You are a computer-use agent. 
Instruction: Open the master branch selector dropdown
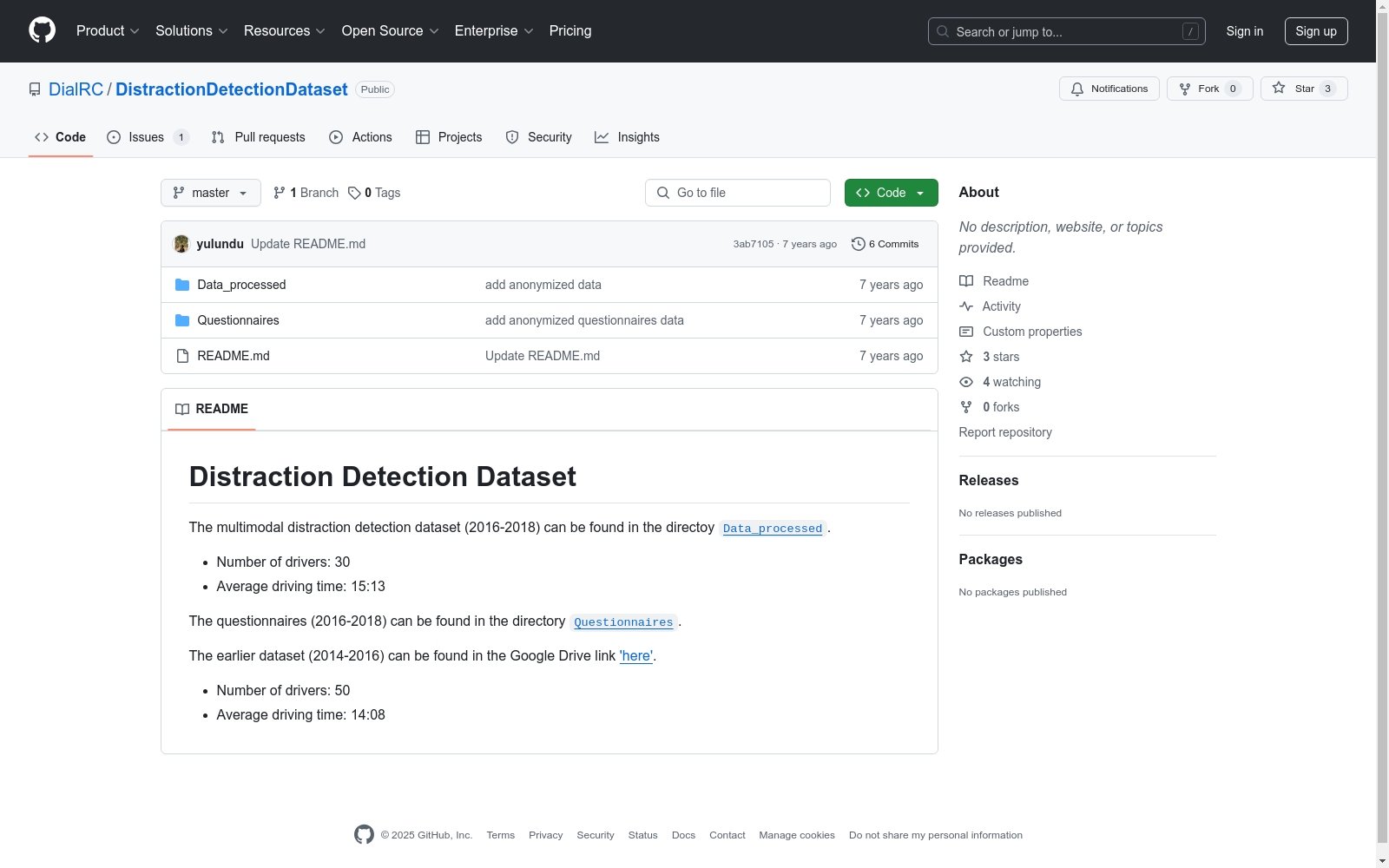pyautogui.click(x=211, y=193)
